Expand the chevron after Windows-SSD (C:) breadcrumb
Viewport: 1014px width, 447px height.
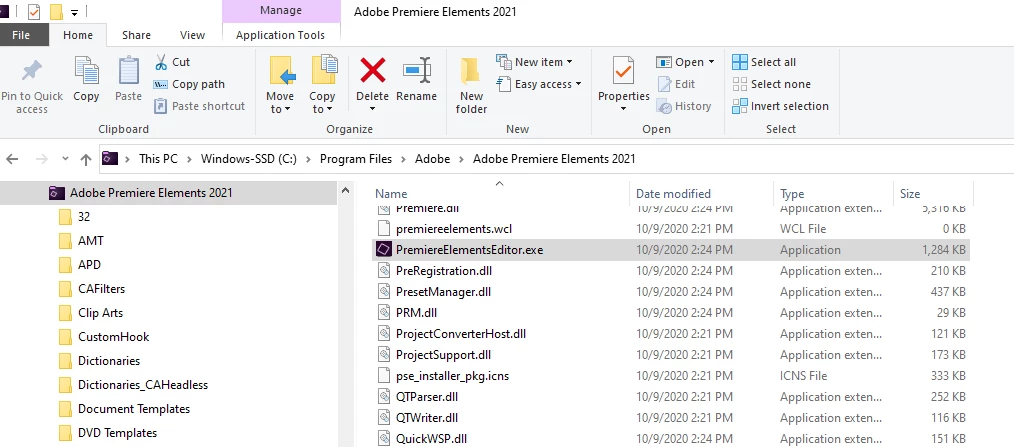coord(308,159)
